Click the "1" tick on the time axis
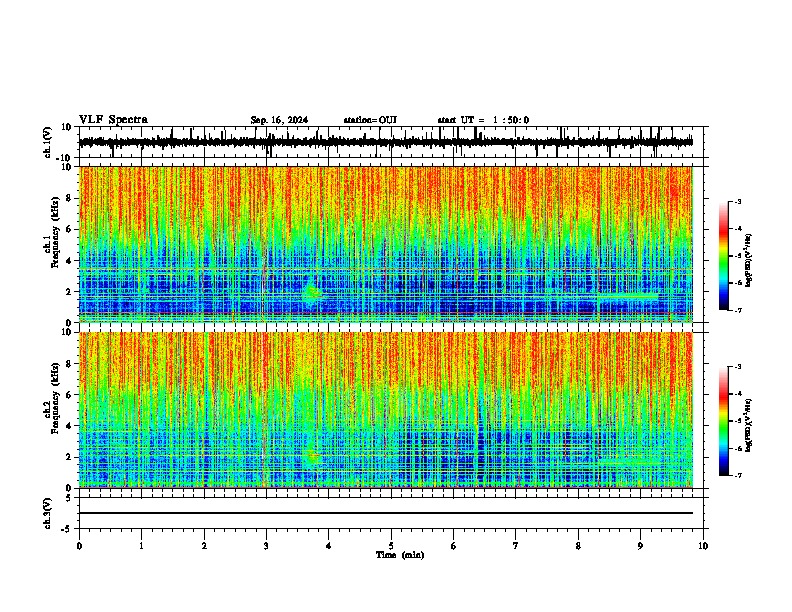 point(141,546)
